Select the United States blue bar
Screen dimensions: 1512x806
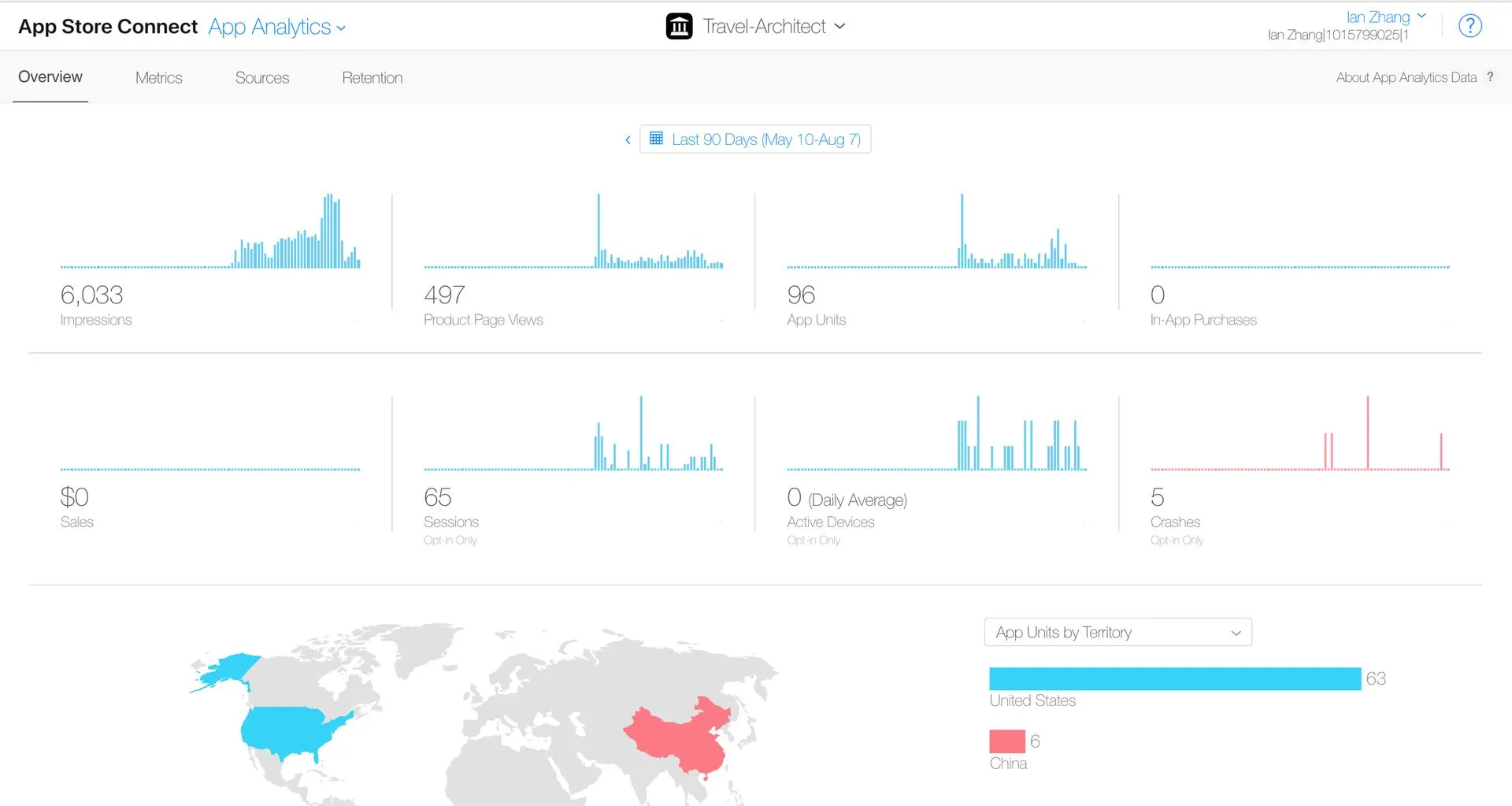[x=1175, y=678]
